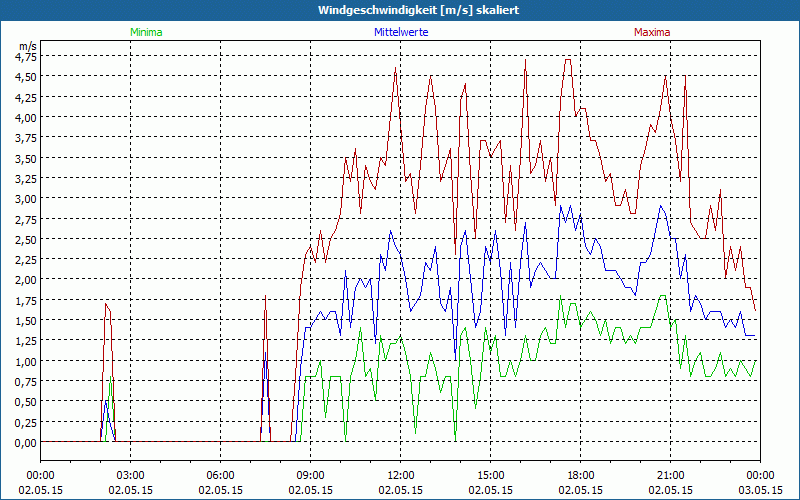The width and height of the screenshot is (800, 500).
Task: Click the chart title Windgeschwindigkeit [m/s] skaliert
Action: [x=418, y=10]
